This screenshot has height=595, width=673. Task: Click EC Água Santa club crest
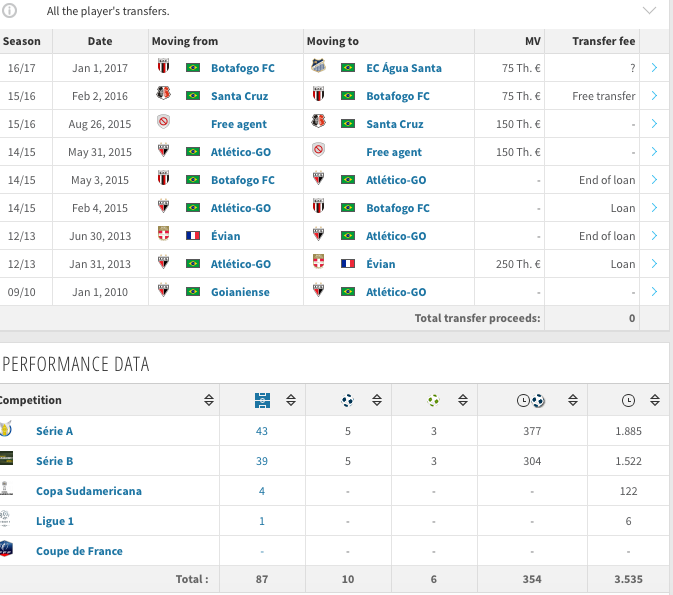click(x=318, y=66)
